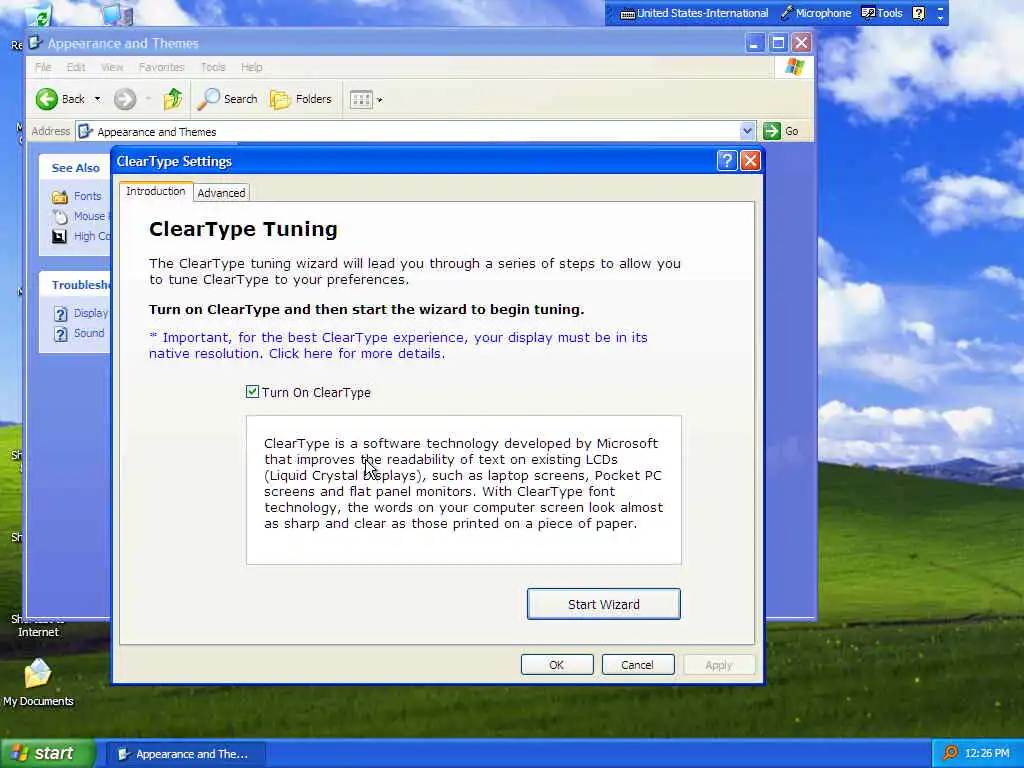Expand the Address bar dropdown arrow

(x=746, y=131)
